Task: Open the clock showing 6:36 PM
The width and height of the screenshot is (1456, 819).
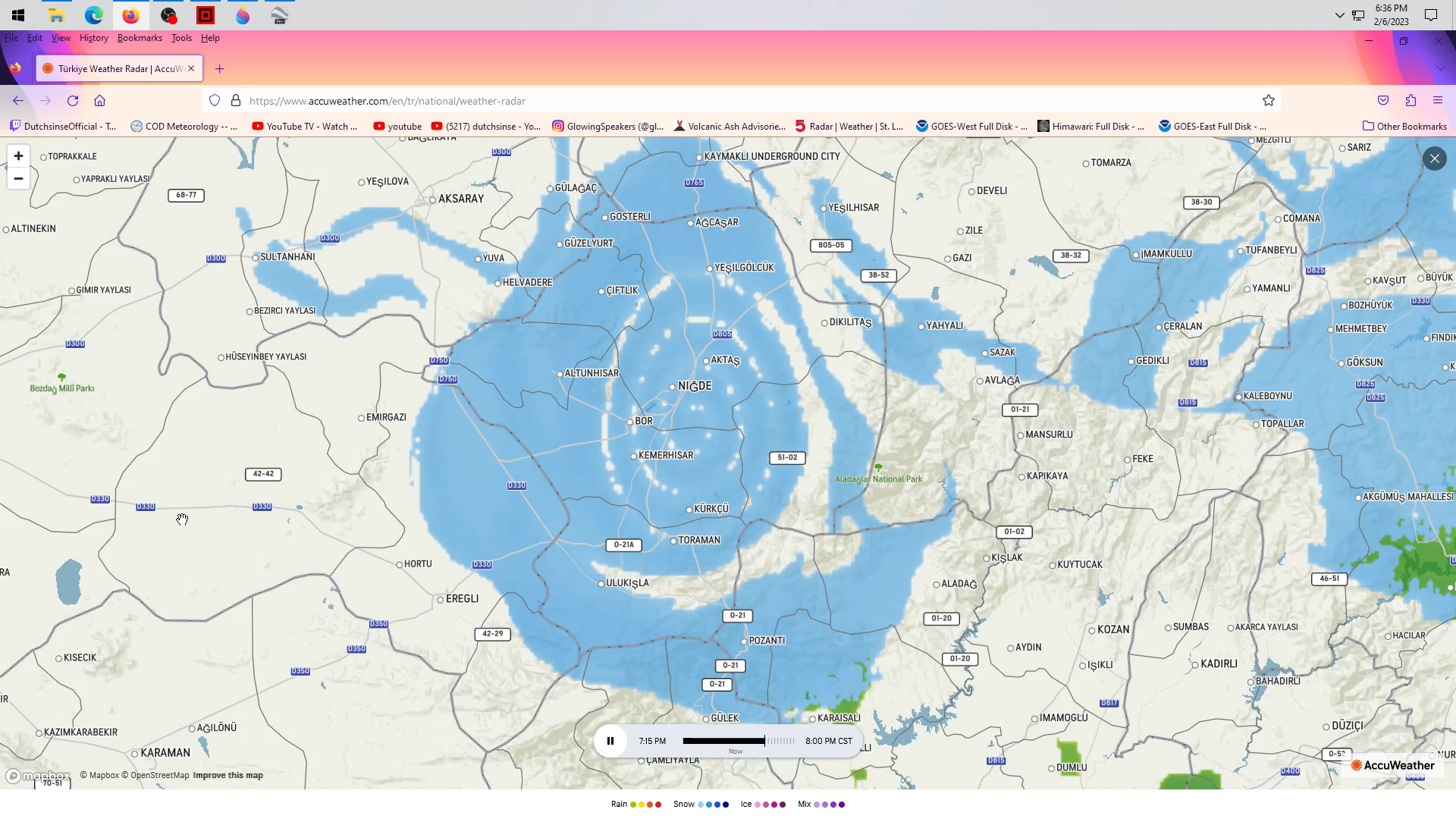Action: click(x=1392, y=15)
